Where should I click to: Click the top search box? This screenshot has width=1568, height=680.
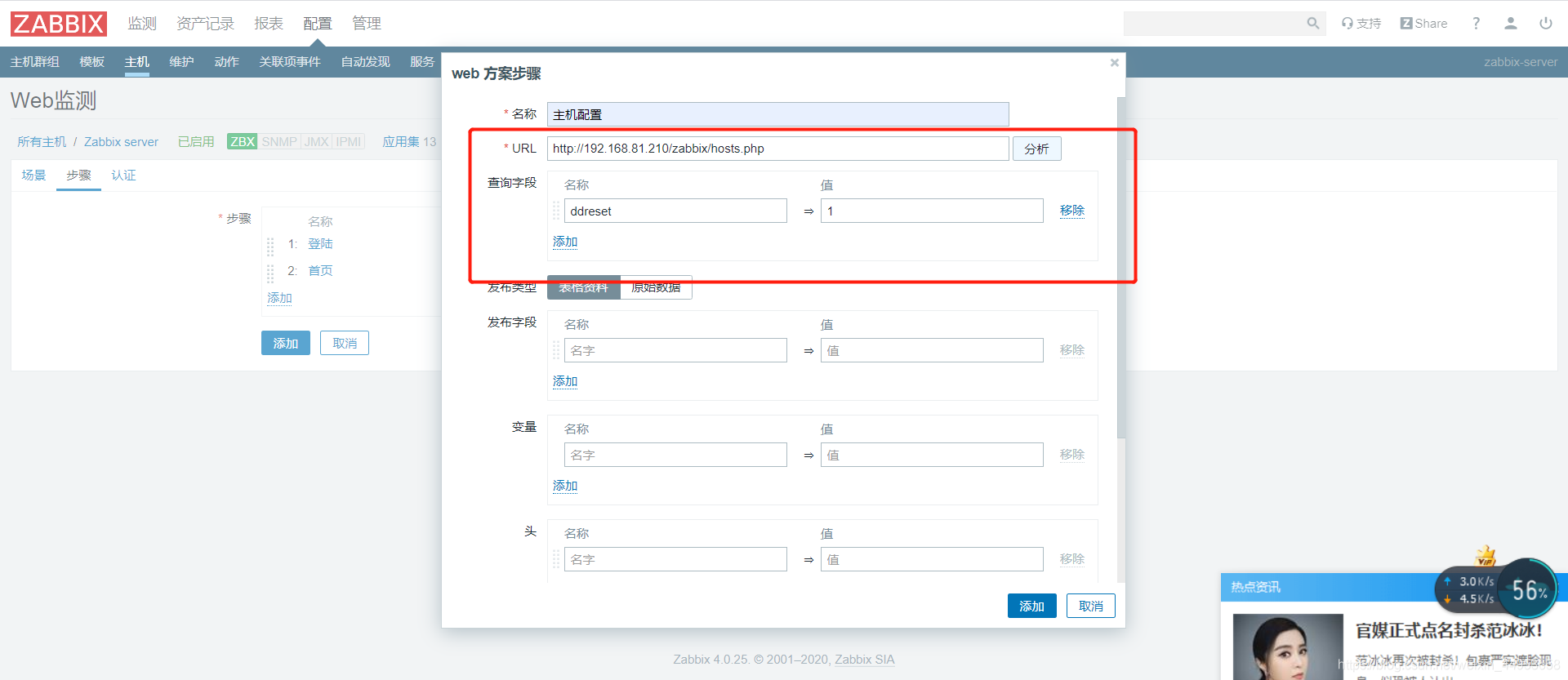[1214, 24]
